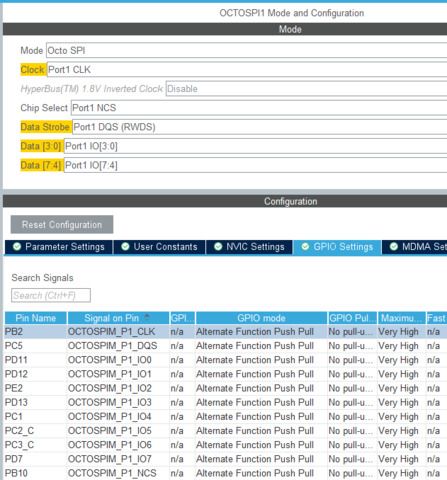The image size is (447, 480).
Task: Sort by the Signal on Pin column header
Action: coord(118,318)
